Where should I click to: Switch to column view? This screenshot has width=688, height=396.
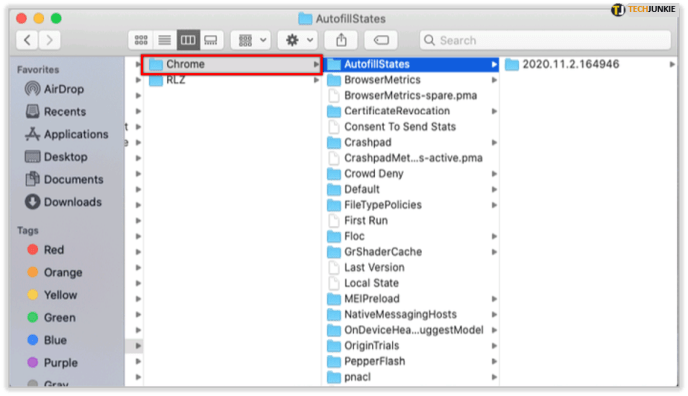coord(188,40)
